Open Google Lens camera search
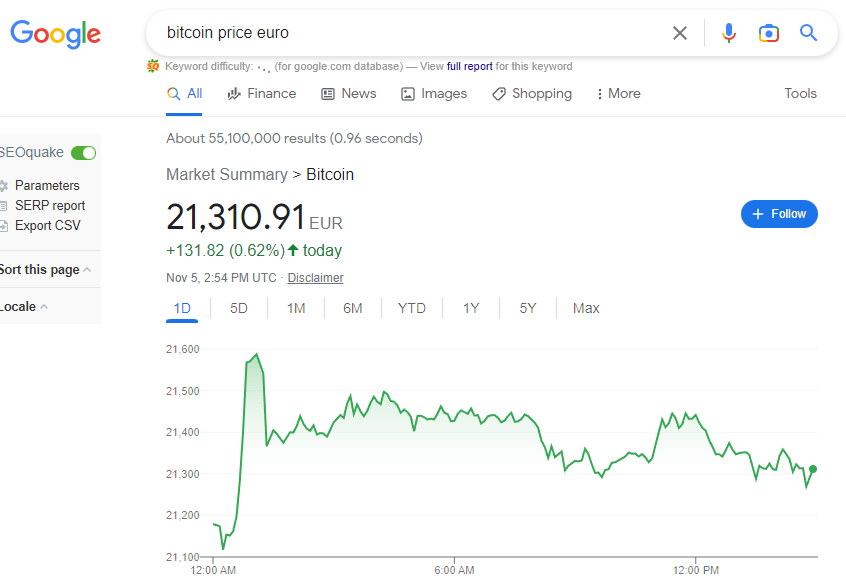Image resolution: width=846 pixels, height=586 pixels. 768,33
